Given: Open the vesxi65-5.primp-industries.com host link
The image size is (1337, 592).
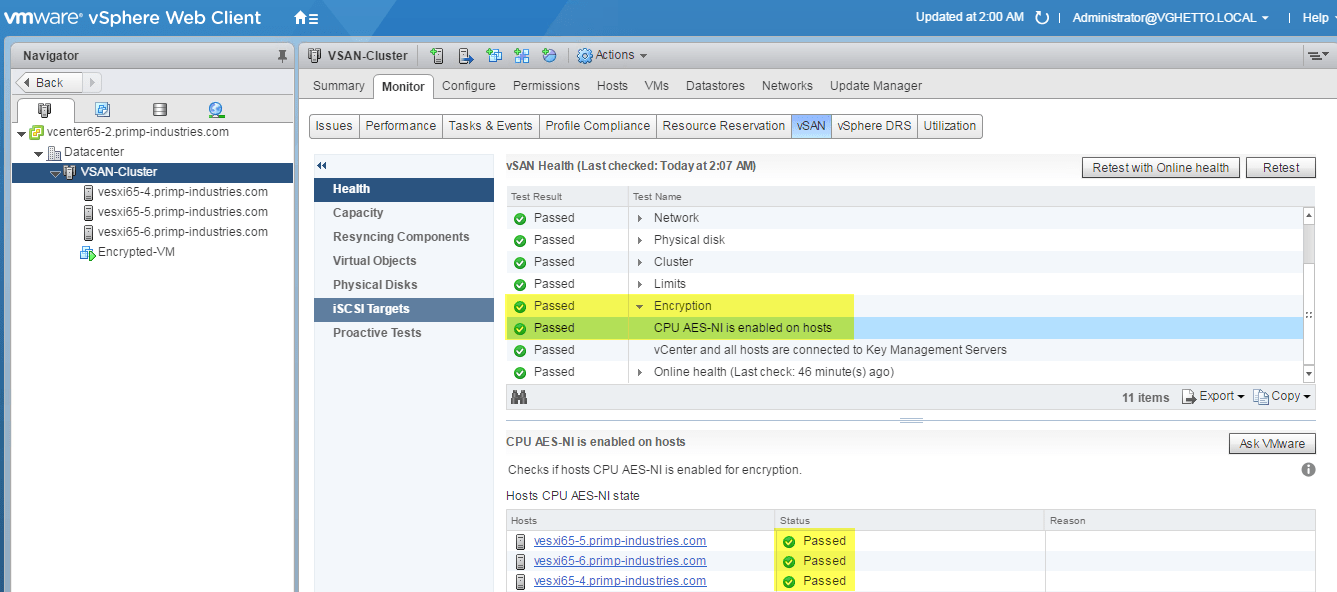Looking at the screenshot, I should [x=620, y=541].
